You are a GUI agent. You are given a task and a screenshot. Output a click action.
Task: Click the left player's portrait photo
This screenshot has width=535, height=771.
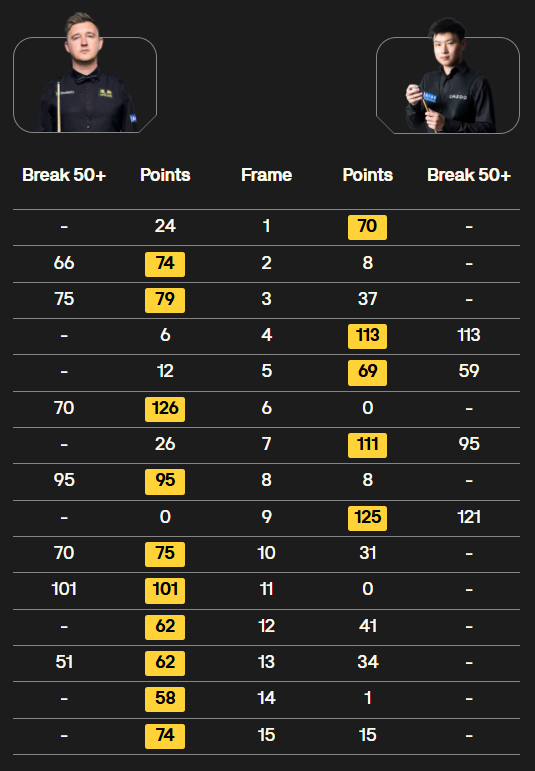click(x=85, y=73)
